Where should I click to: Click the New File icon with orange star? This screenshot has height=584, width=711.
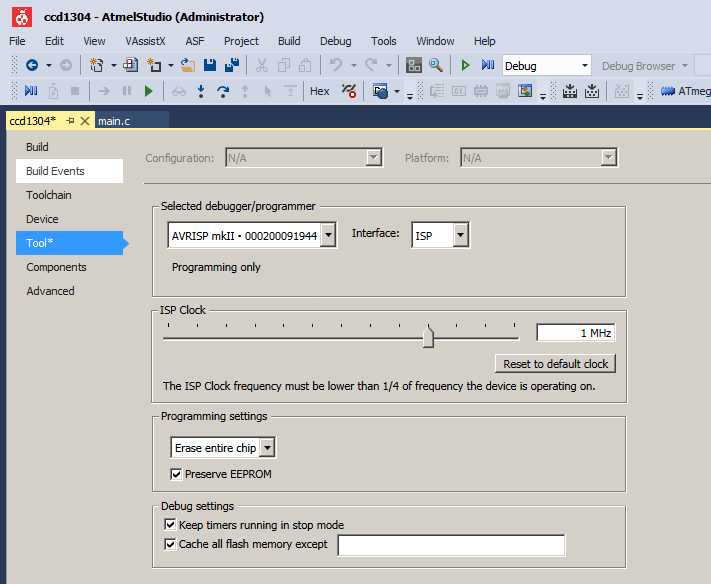154,65
